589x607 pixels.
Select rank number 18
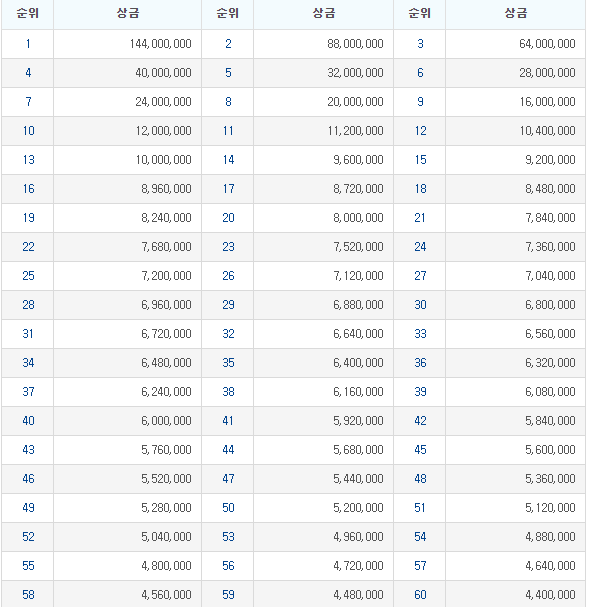point(420,189)
